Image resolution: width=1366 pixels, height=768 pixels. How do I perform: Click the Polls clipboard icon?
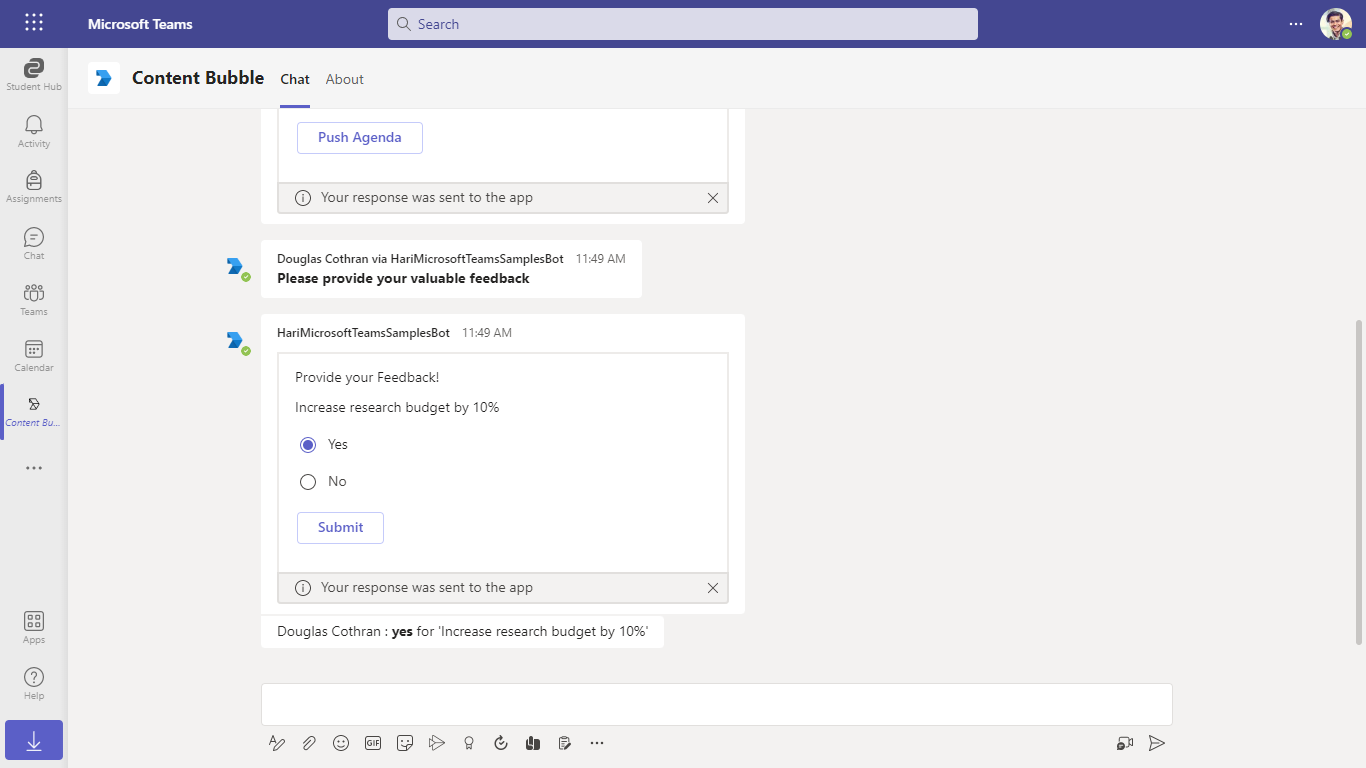pyautogui.click(x=565, y=743)
